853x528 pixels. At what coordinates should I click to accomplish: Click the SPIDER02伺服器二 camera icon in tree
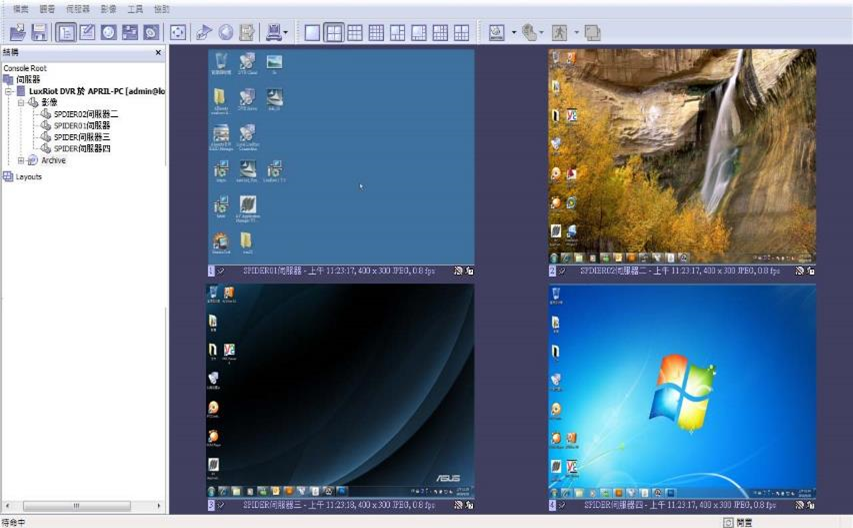[44, 114]
